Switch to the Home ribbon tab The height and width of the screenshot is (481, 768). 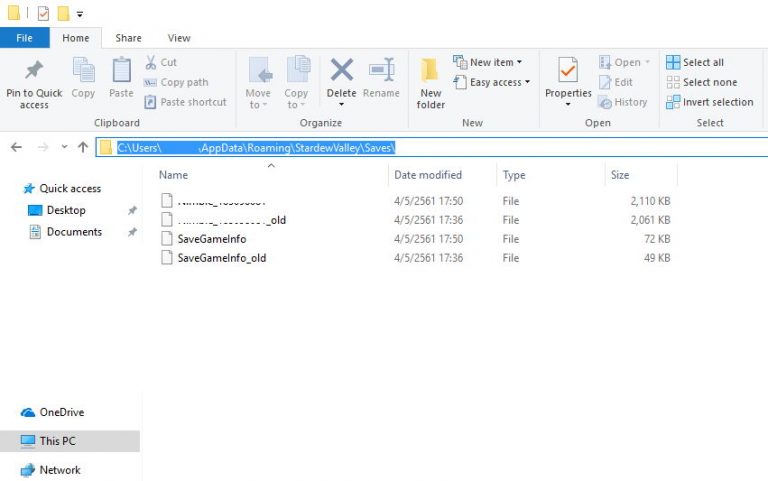click(75, 38)
